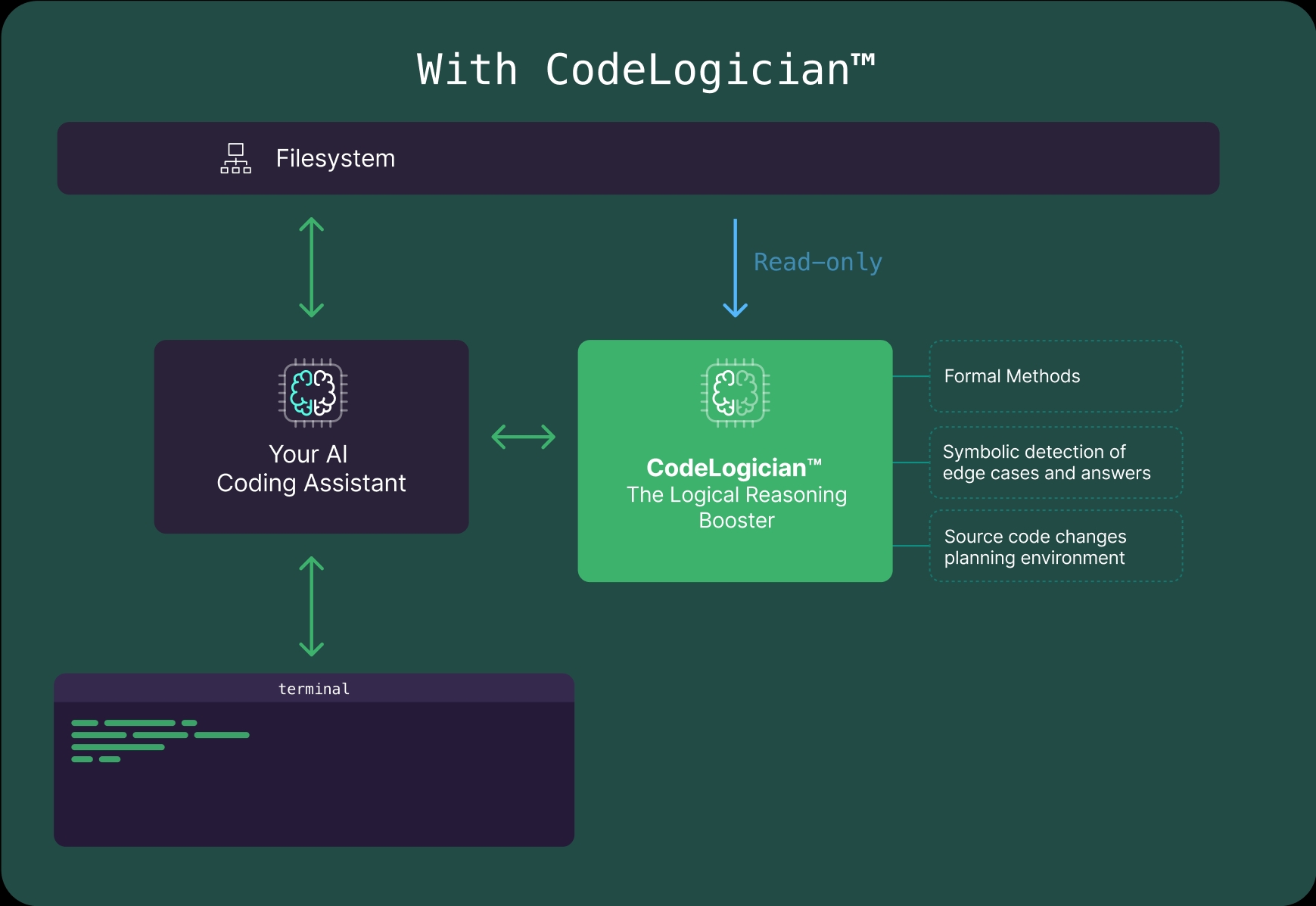Open the With CodeLogician title heading
Viewport: 1316px width, 906px height.
coord(647,70)
